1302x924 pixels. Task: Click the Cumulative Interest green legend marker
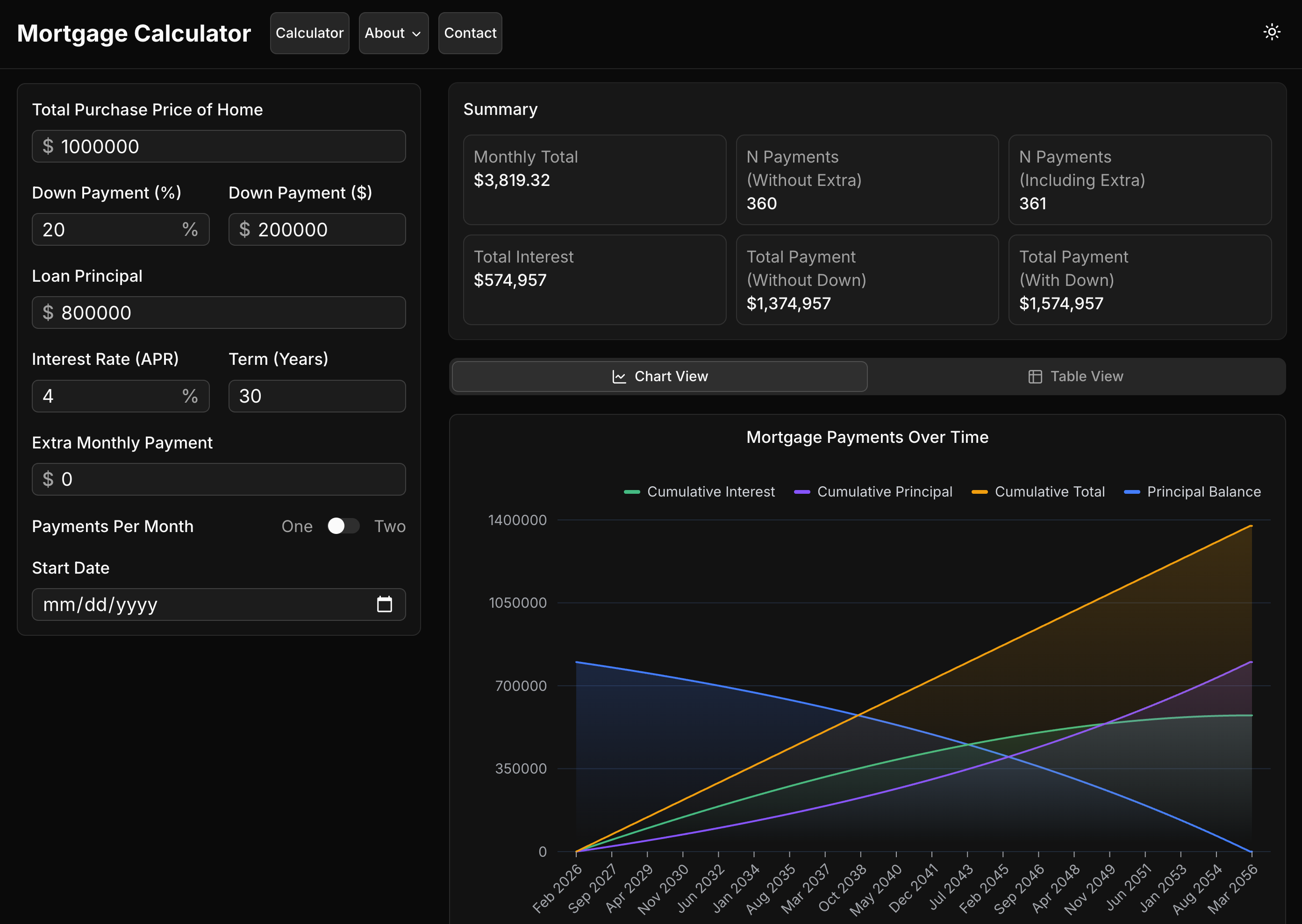[632, 491]
